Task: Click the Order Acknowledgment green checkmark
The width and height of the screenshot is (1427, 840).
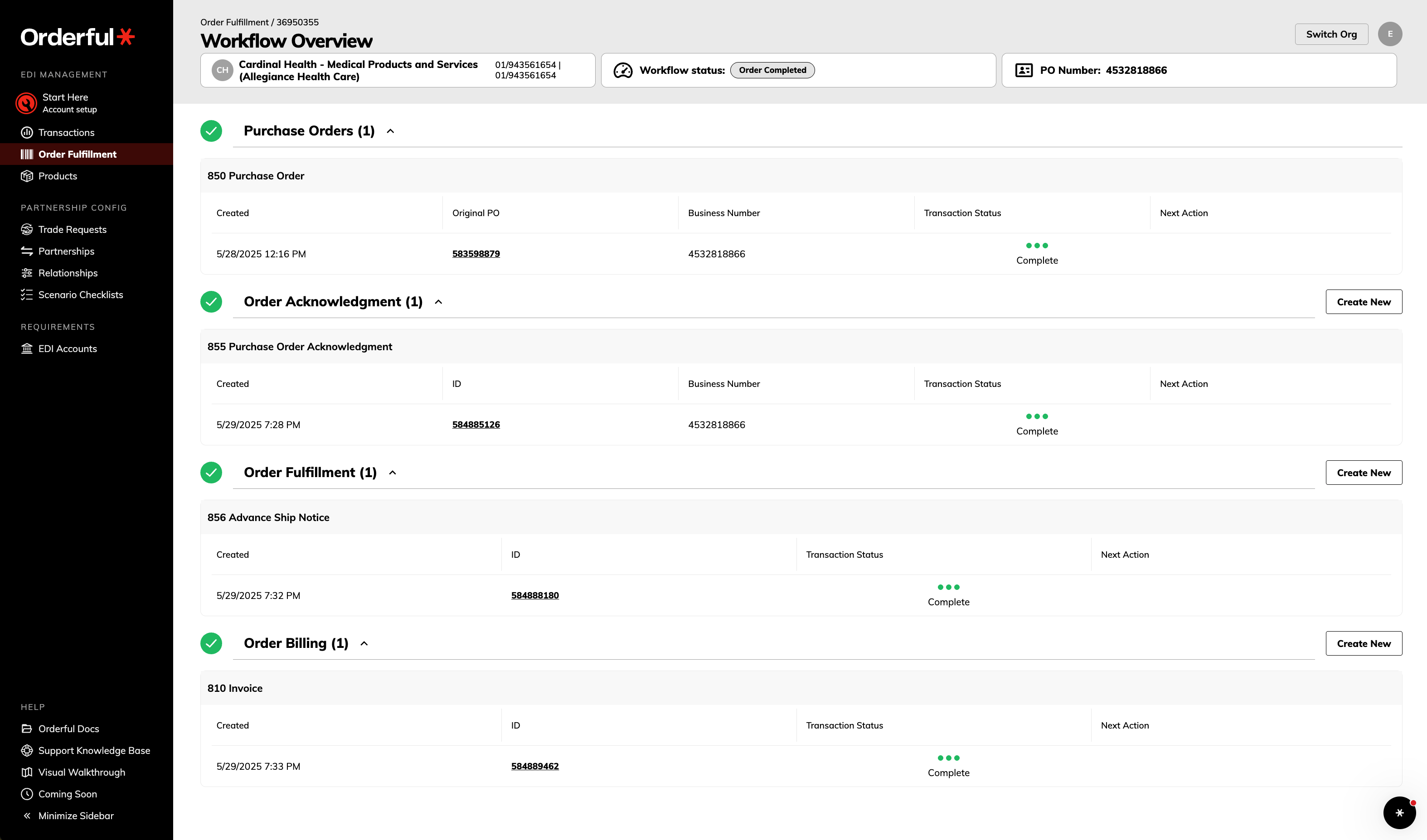Action: pos(211,302)
